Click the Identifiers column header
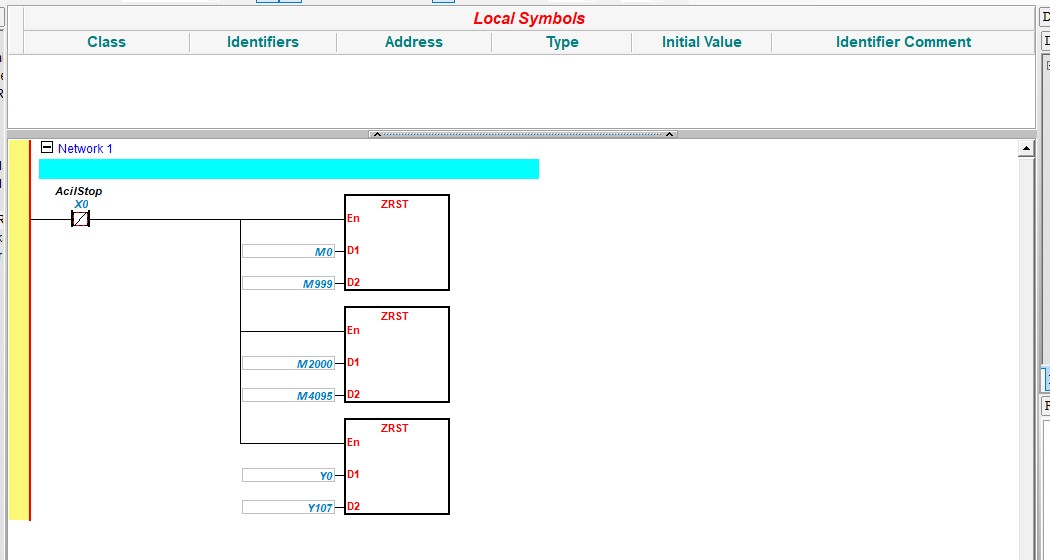 (262, 42)
